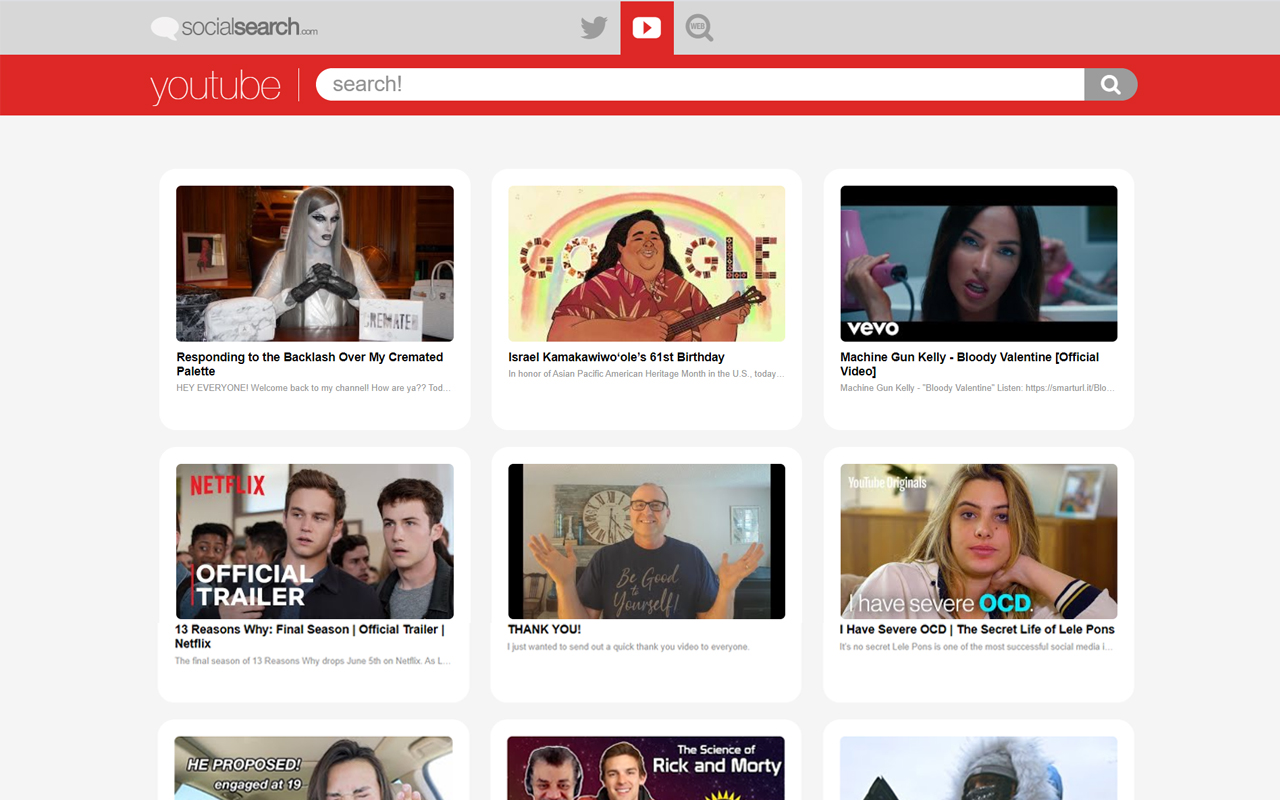Focus the search! input field
Image resolution: width=1280 pixels, height=800 pixels.
pos(700,85)
